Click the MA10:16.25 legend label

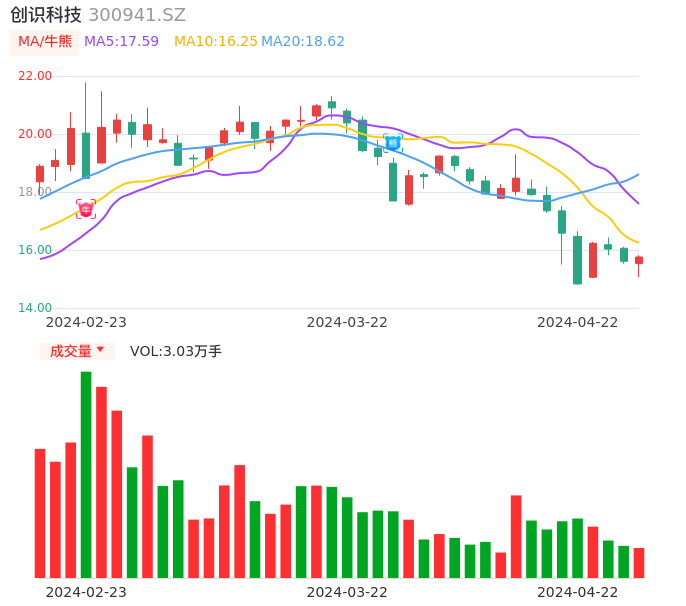pyautogui.click(x=216, y=42)
